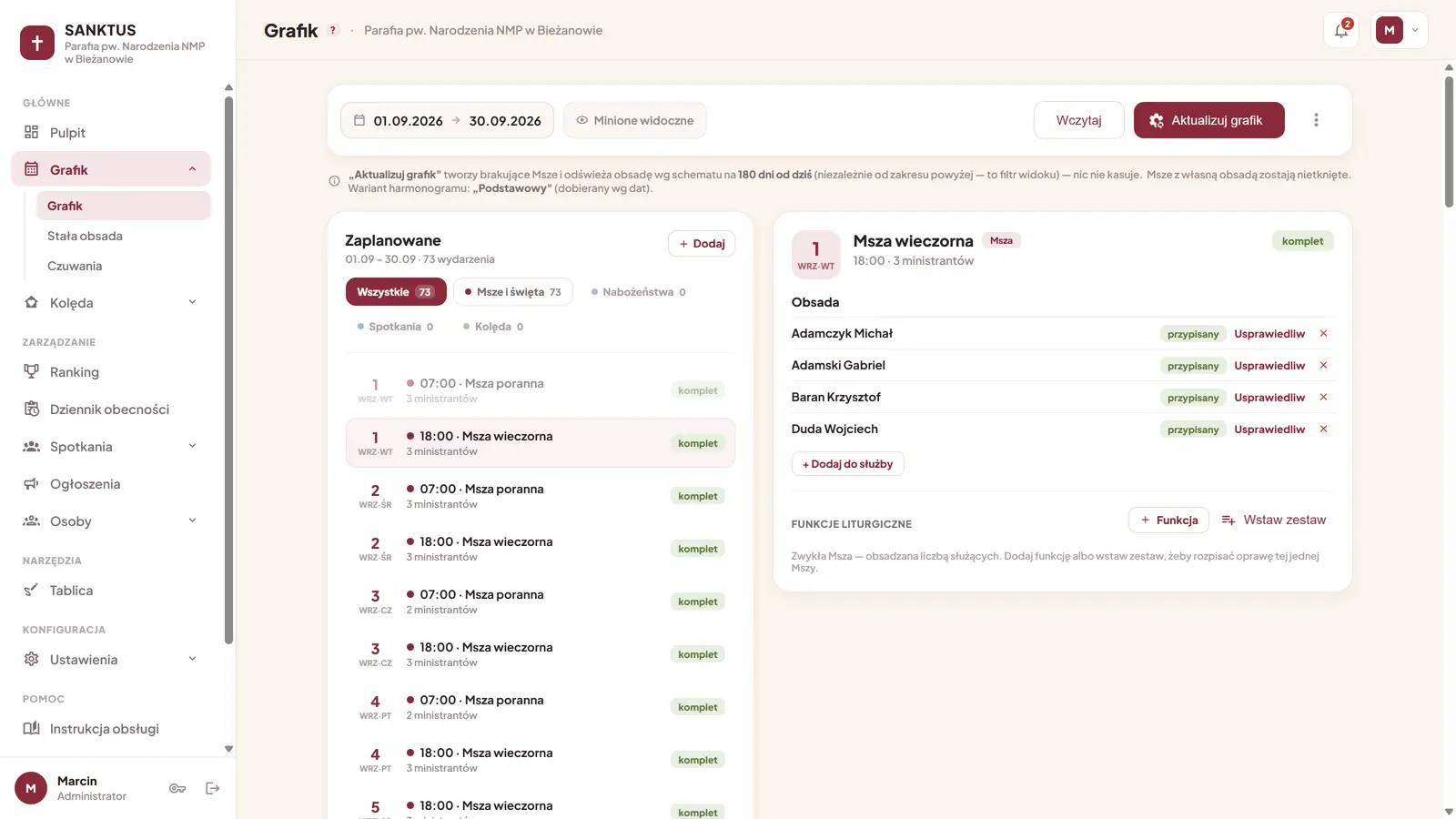This screenshot has height=819, width=1456.
Task: Select the Wszystkie 73 filter
Action: pyautogui.click(x=396, y=292)
